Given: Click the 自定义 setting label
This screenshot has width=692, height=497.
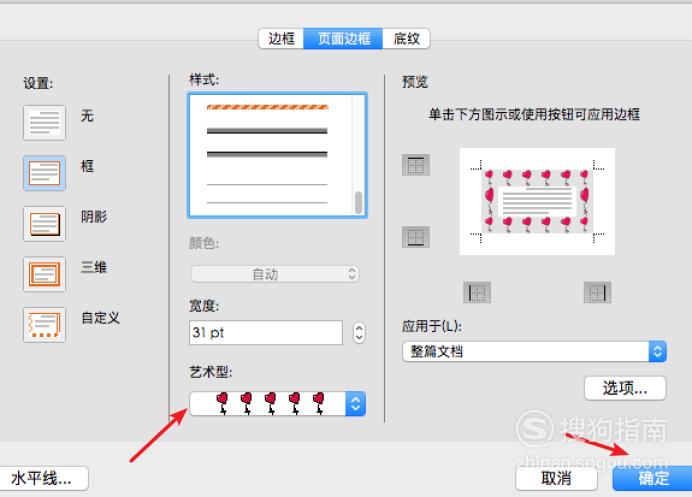Looking at the screenshot, I should (100, 318).
